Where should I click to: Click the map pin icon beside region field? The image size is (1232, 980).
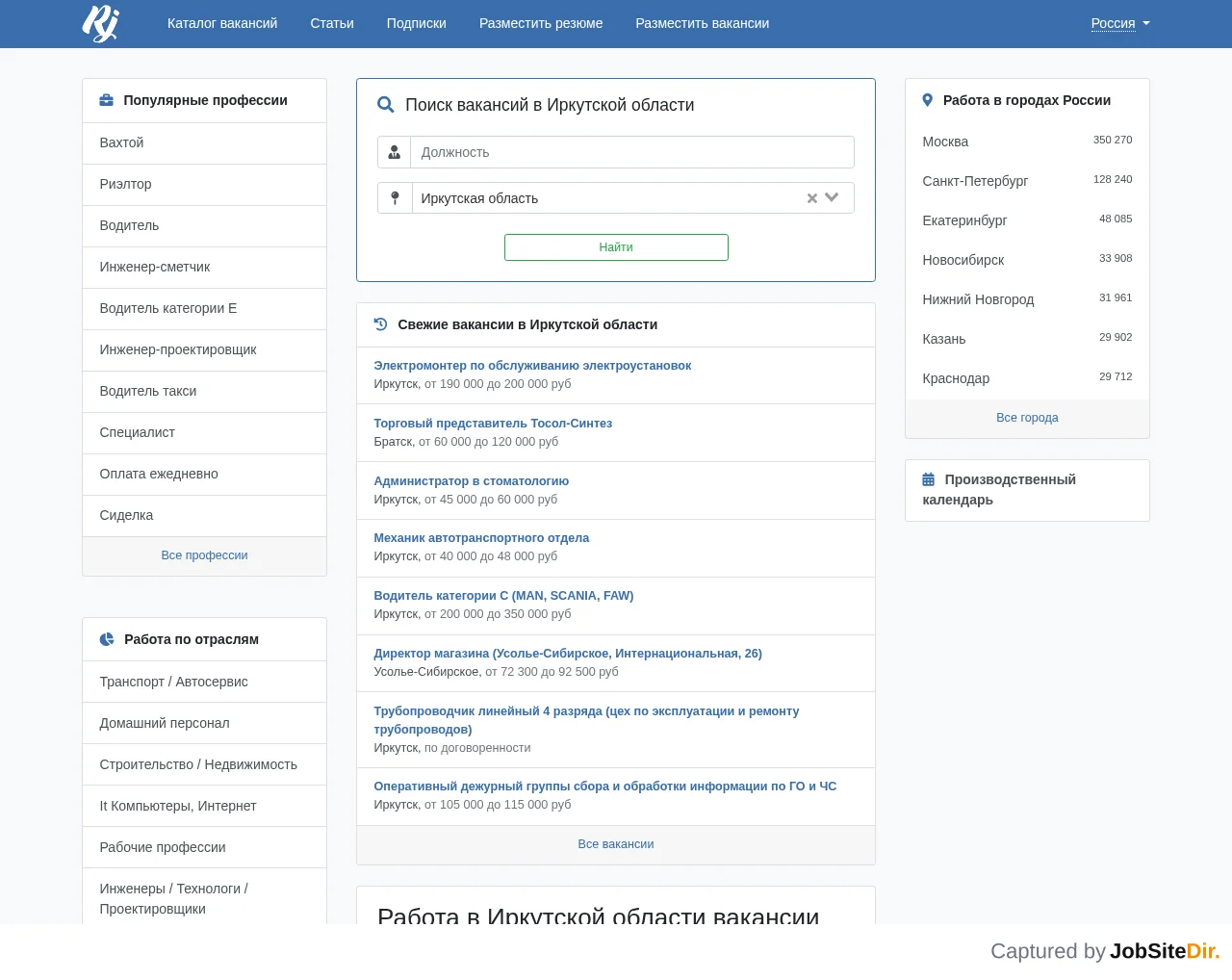pyautogui.click(x=395, y=197)
